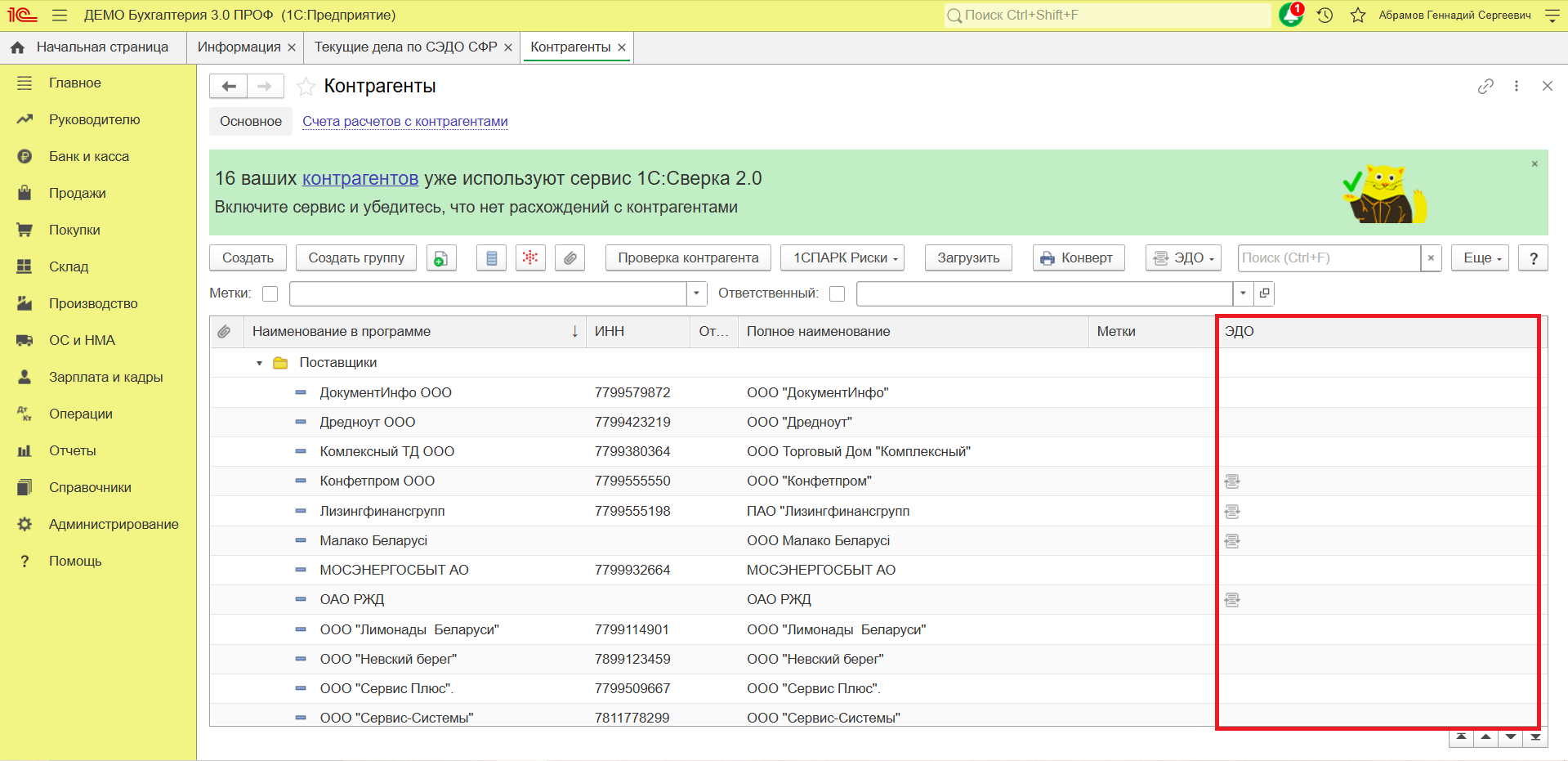Click ЭДО icon in ОАО РЖД row

pyautogui.click(x=1232, y=600)
